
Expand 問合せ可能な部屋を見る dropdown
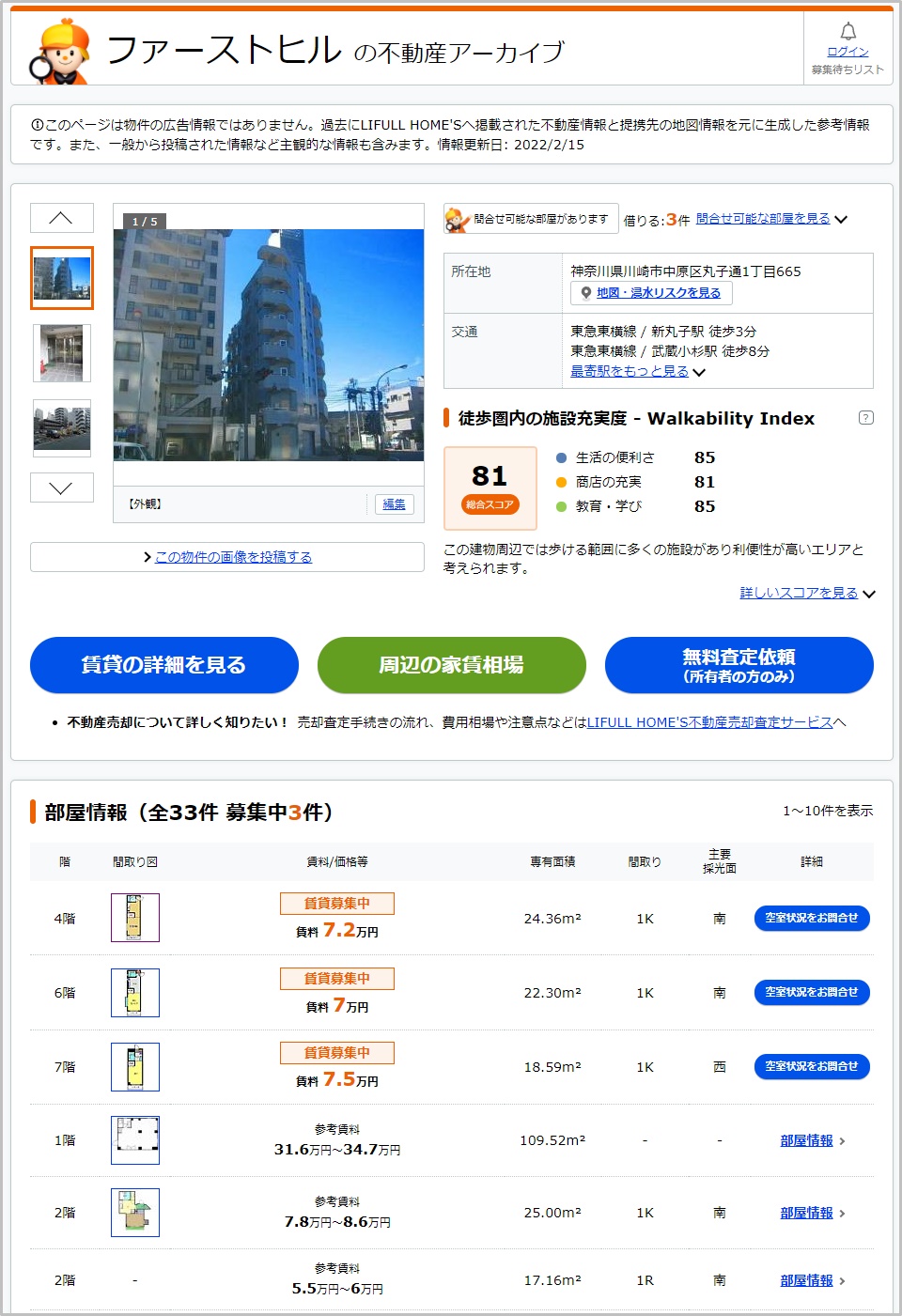coord(770,219)
